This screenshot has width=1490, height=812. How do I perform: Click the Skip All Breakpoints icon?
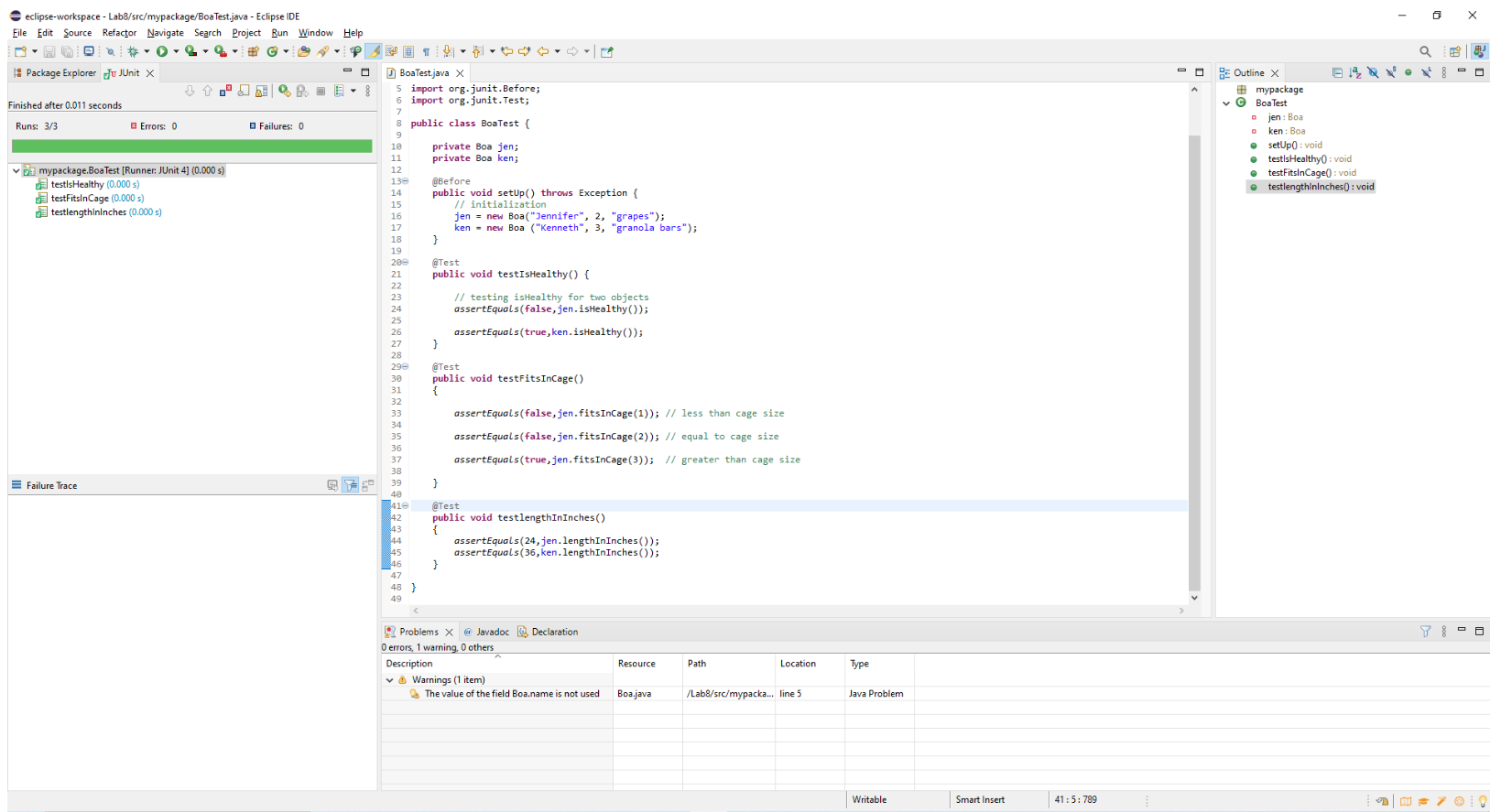point(110,51)
